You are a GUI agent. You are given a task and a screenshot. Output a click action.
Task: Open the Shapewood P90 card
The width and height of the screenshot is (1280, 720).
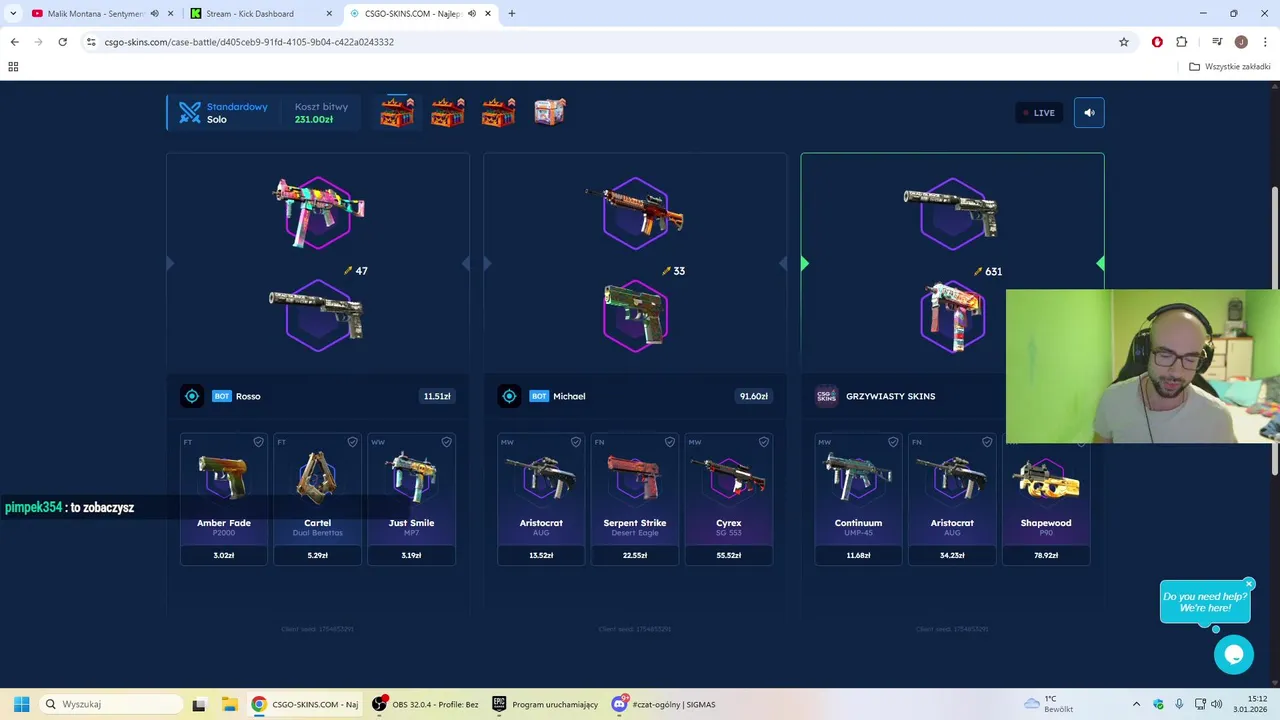click(1046, 499)
